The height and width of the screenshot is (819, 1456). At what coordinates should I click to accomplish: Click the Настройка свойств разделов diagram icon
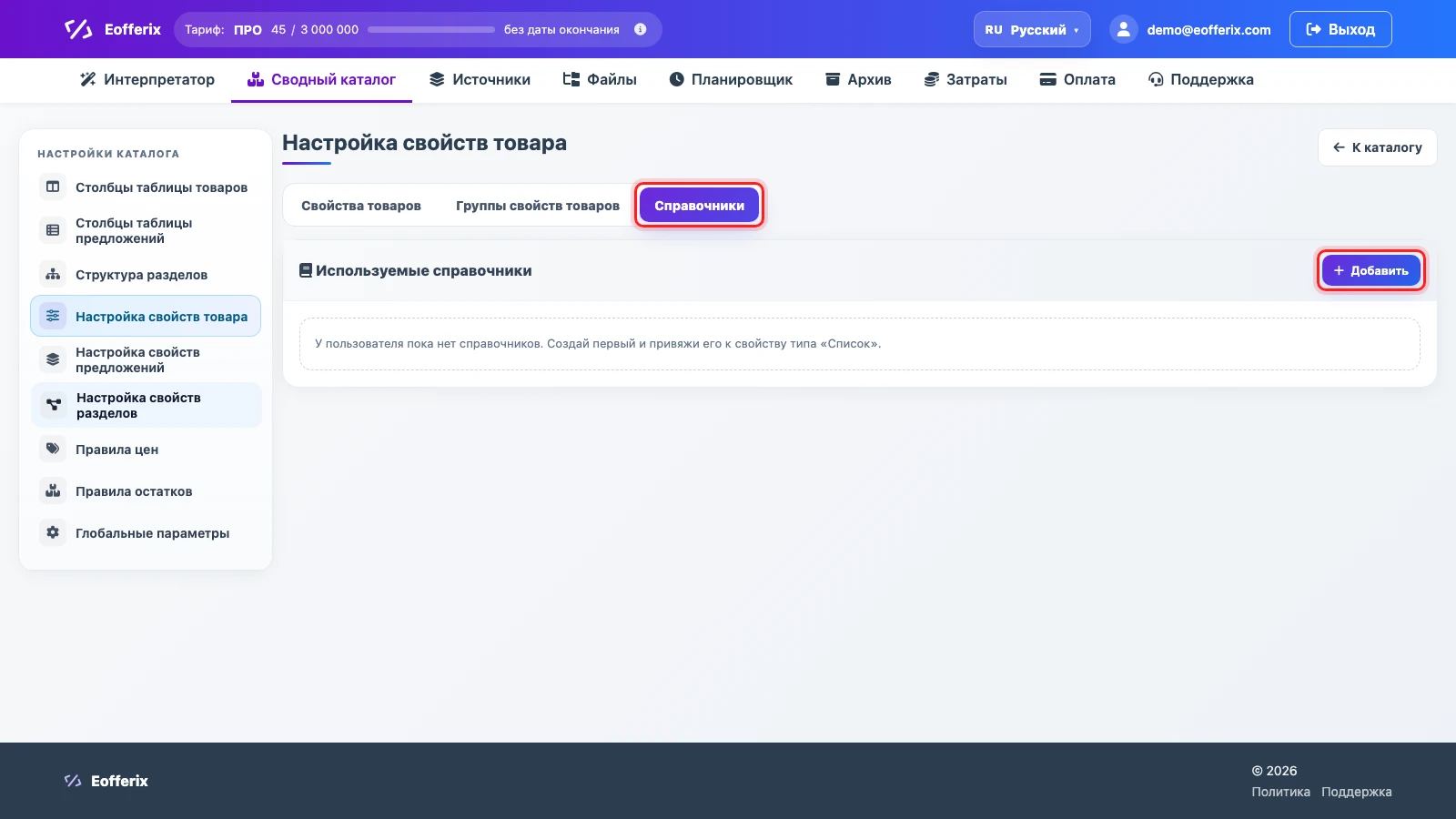54,405
